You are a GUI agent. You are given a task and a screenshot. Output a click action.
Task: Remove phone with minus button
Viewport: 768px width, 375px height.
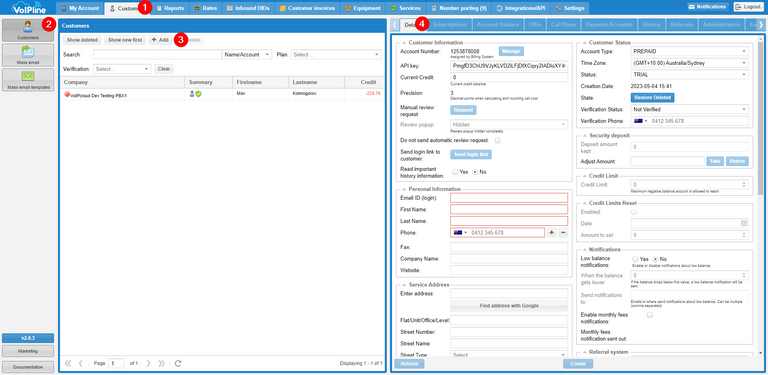tap(563, 233)
